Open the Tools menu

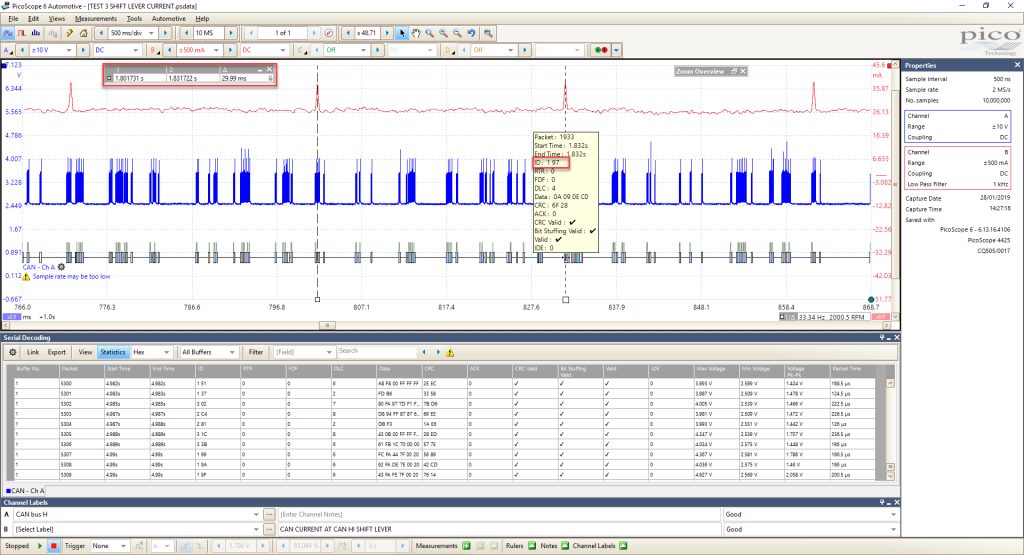coord(134,18)
